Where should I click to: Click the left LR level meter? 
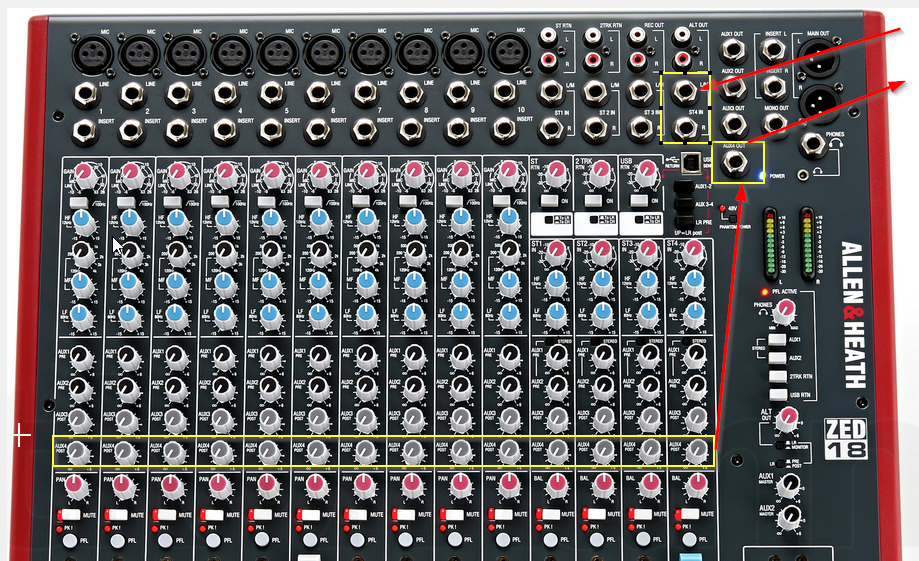click(770, 242)
